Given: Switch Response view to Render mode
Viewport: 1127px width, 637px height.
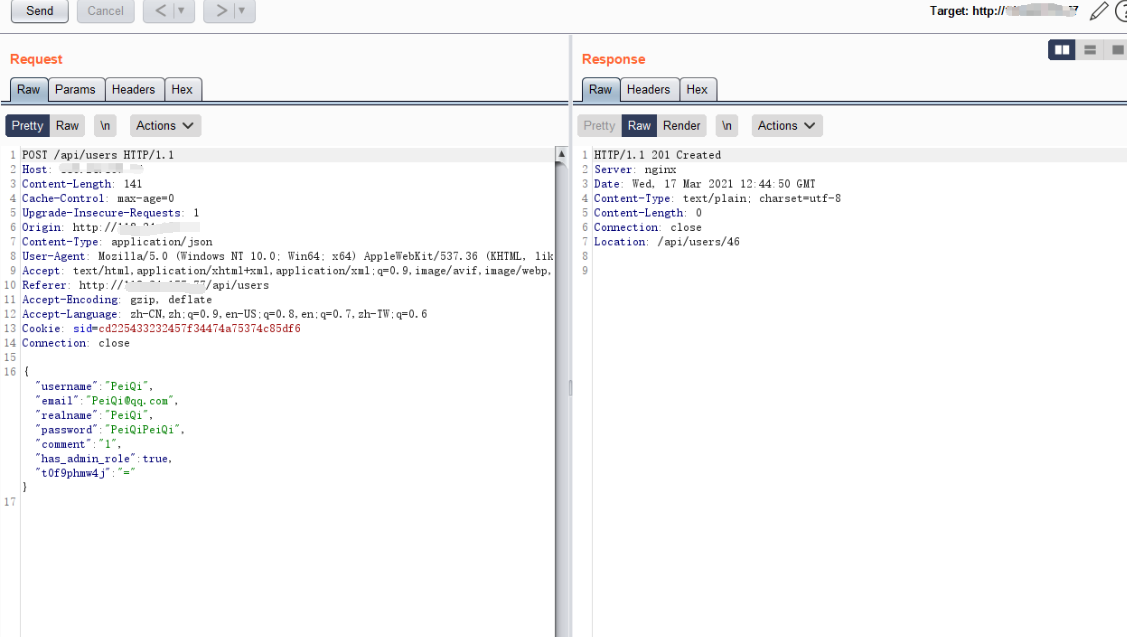Looking at the screenshot, I should [682, 125].
